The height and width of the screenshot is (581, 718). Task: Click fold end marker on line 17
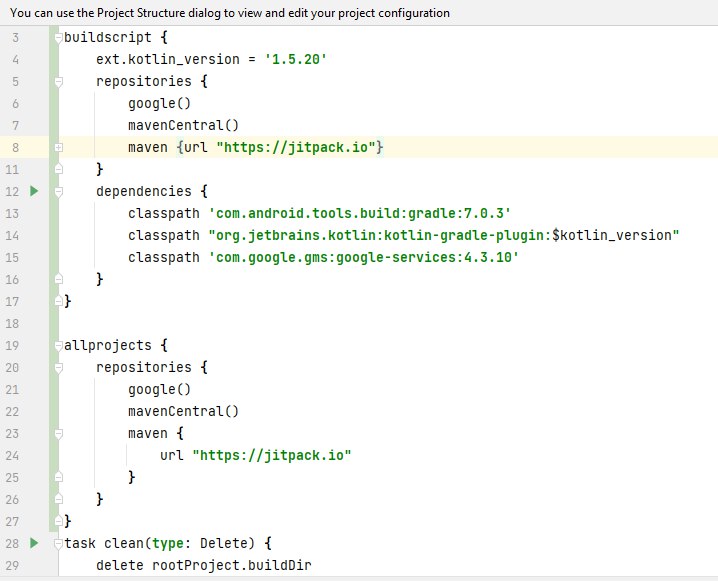point(58,301)
